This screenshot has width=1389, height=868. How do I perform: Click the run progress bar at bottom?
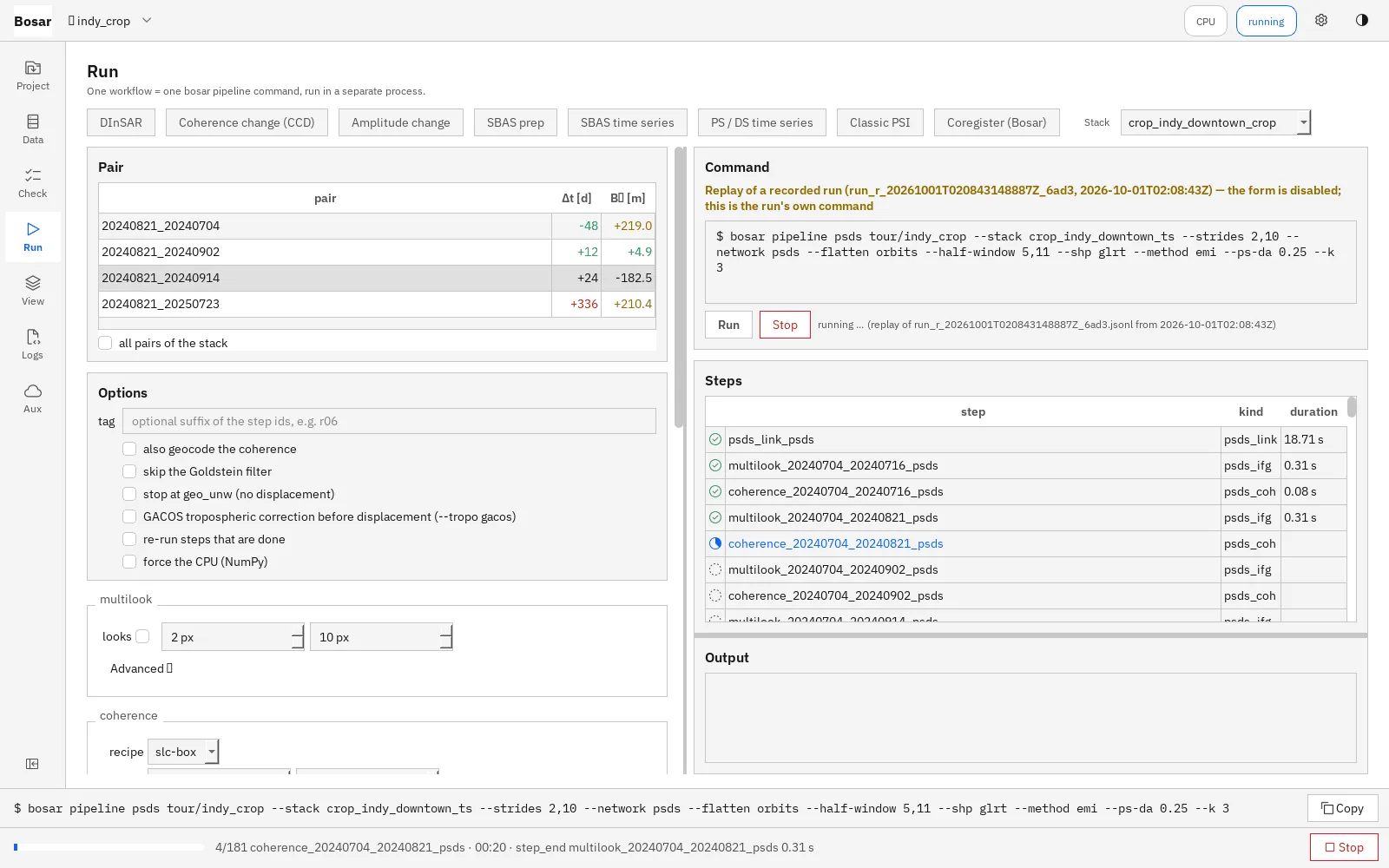tap(109, 847)
